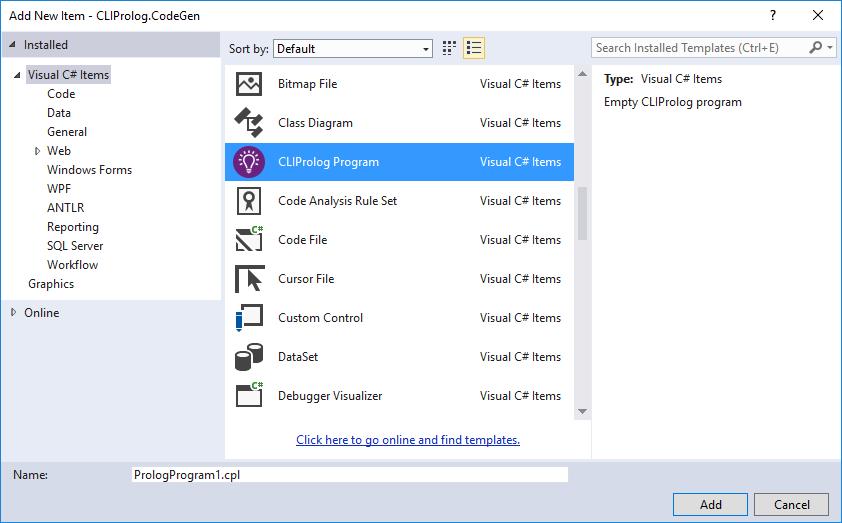Screen dimensions: 842x523
Task: Click the template list scroll down arrow
Action: point(583,411)
